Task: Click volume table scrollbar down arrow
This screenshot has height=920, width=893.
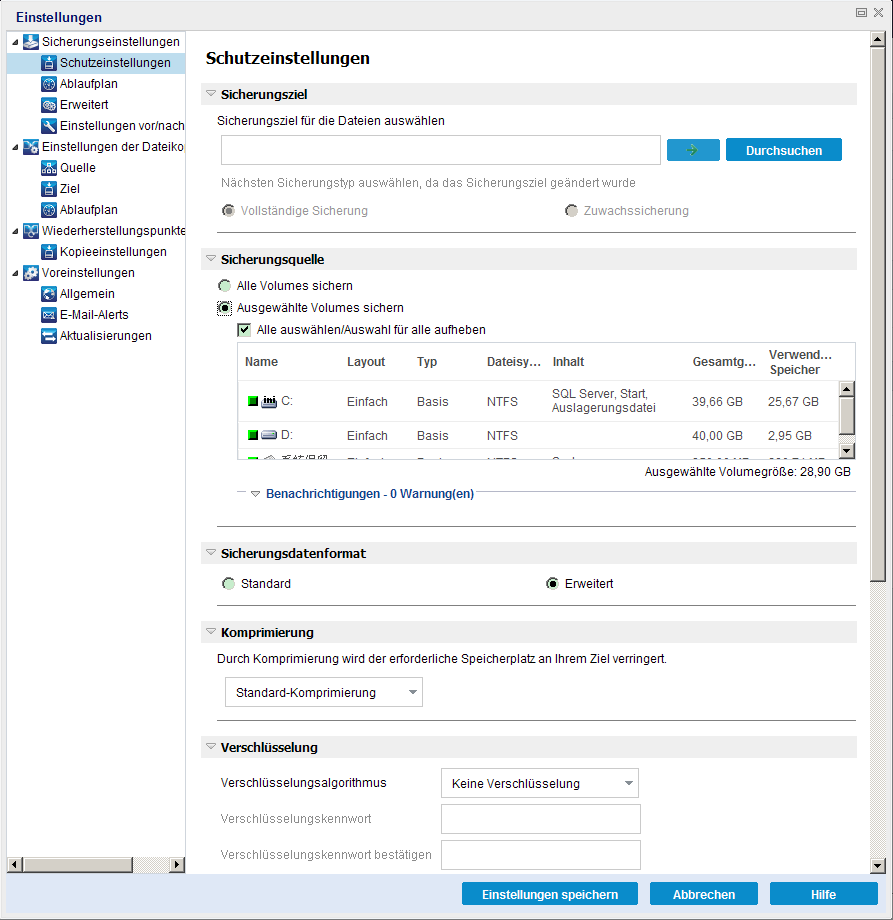Action: (847, 451)
